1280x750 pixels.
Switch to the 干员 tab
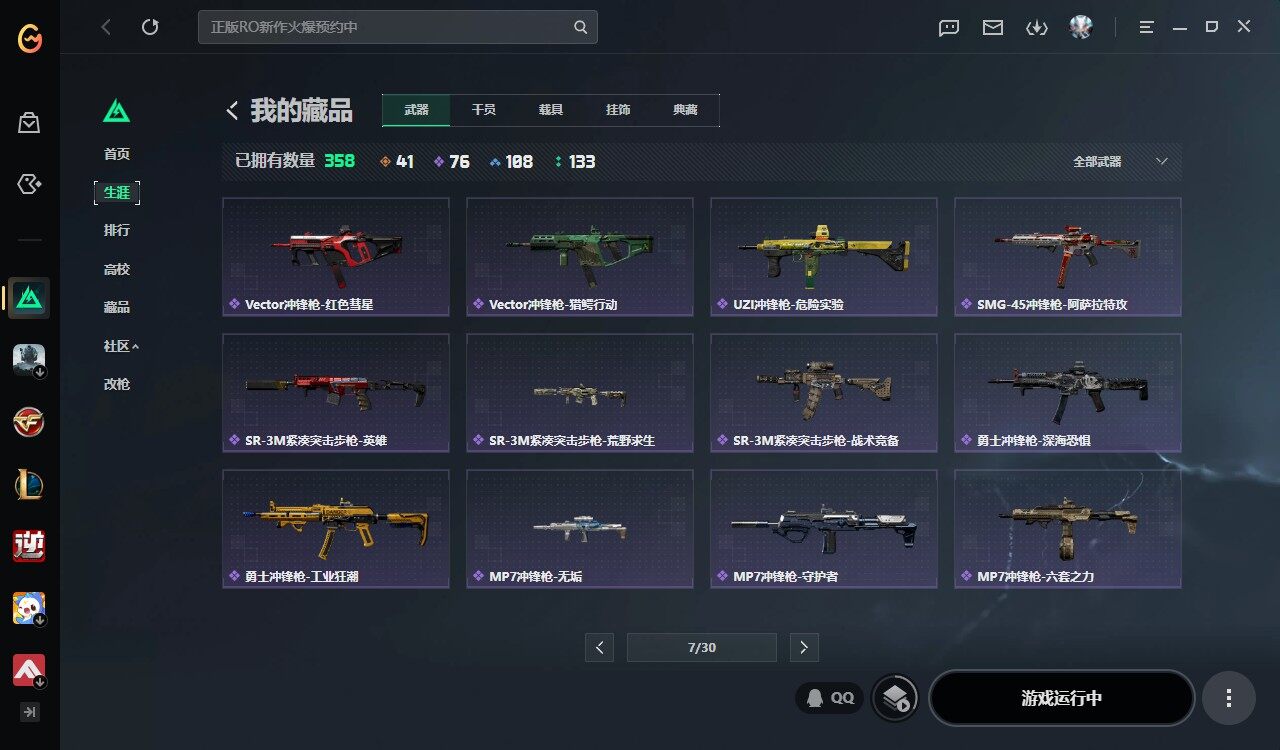[484, 110]
